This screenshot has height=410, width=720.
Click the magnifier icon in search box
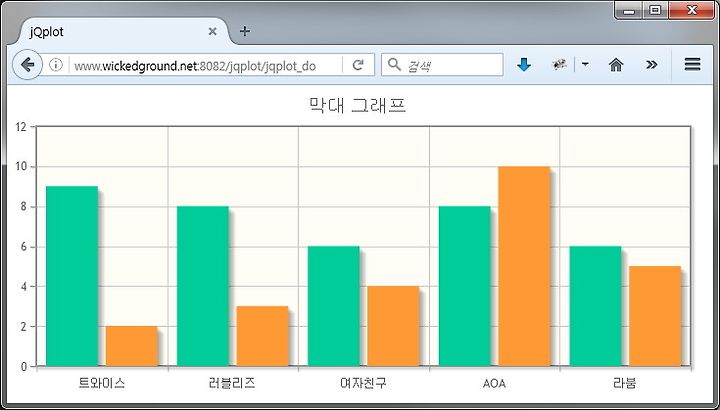click(x=394, y=65)
